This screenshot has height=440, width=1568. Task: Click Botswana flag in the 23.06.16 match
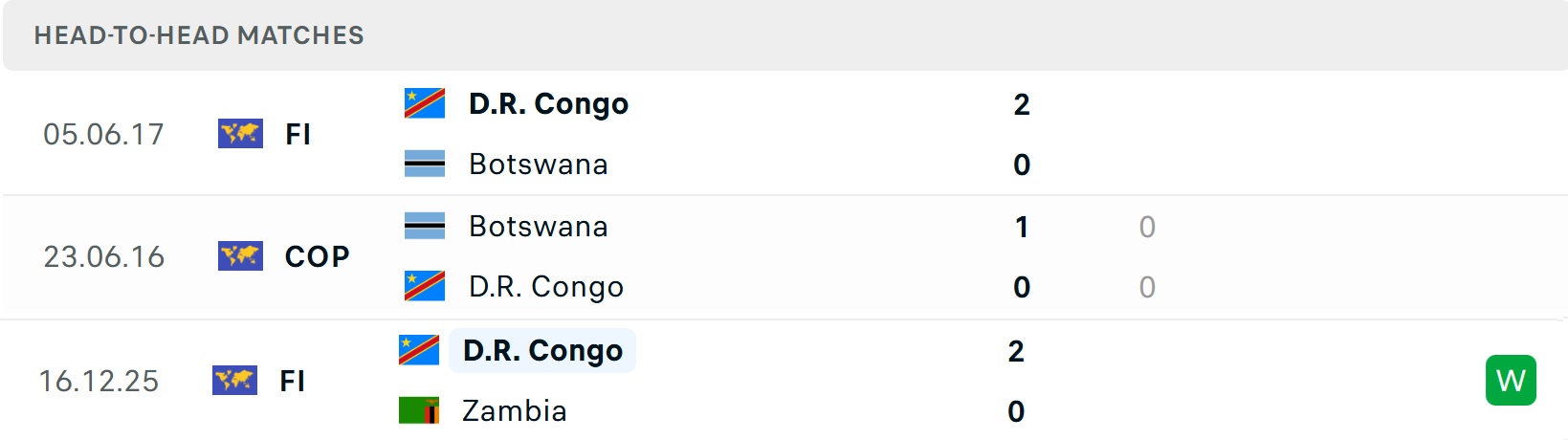click(x=425, y=227)
